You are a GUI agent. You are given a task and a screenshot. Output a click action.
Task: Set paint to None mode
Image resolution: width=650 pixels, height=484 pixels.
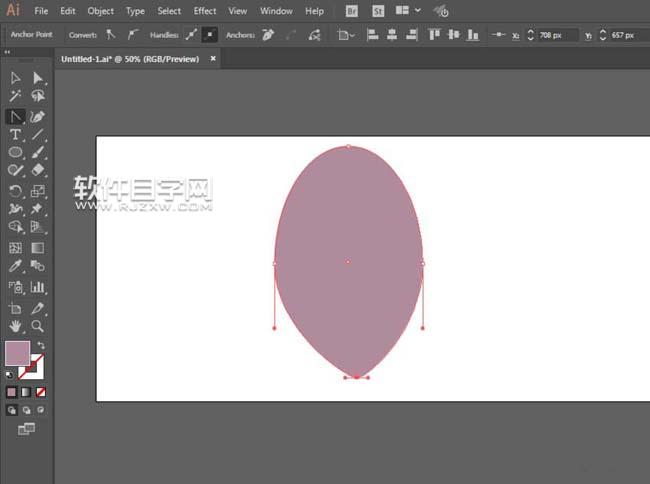coord(40,392)
